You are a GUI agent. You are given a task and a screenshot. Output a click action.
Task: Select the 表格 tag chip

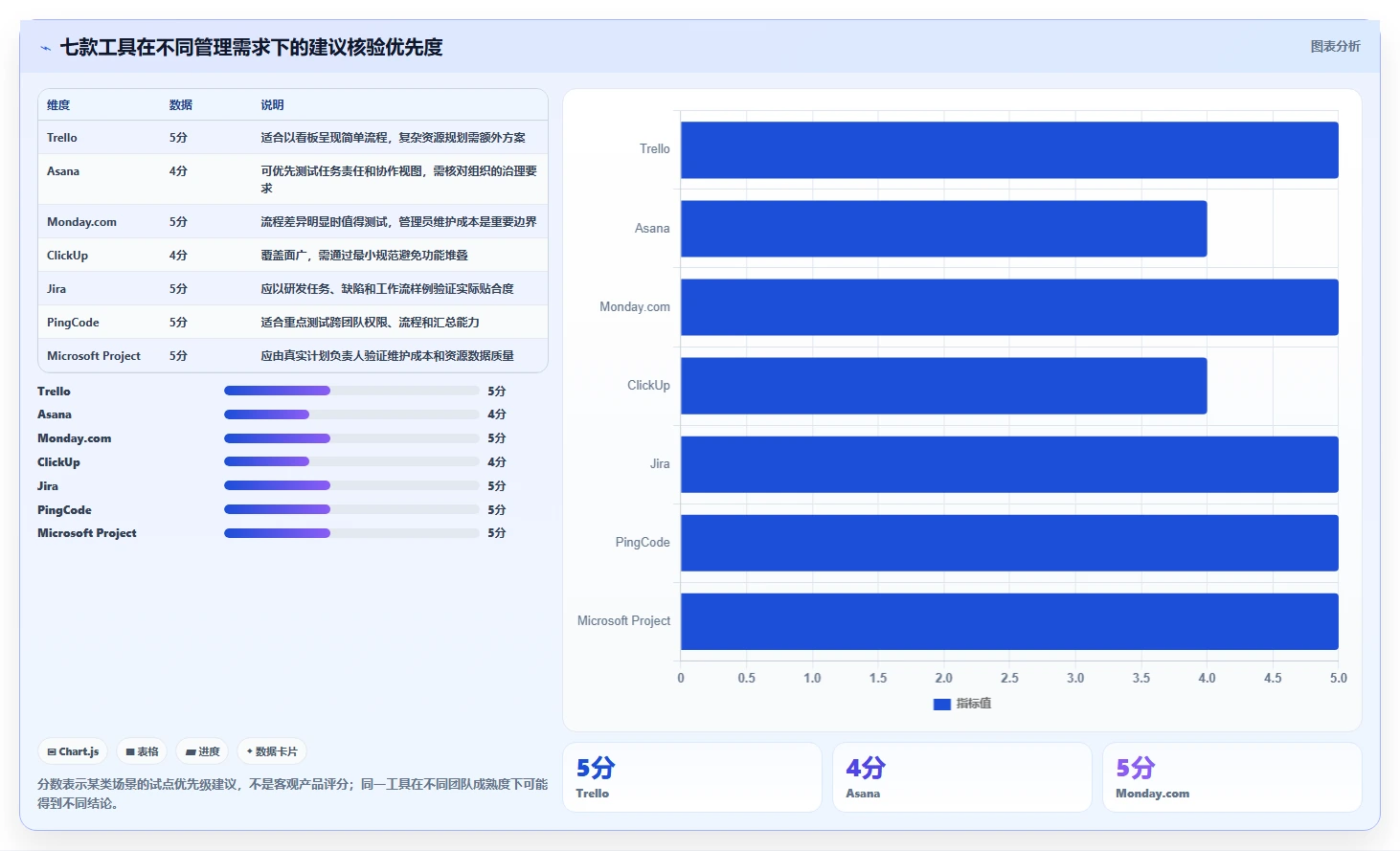[142, 751]
